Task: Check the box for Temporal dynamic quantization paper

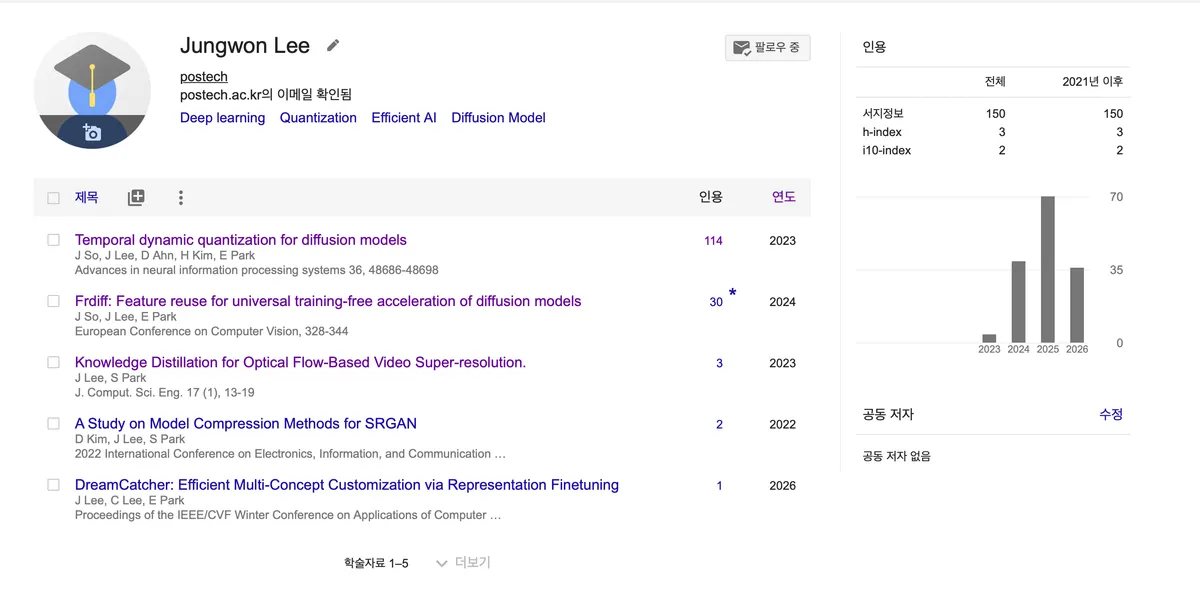Action: (x=54, y=240)
